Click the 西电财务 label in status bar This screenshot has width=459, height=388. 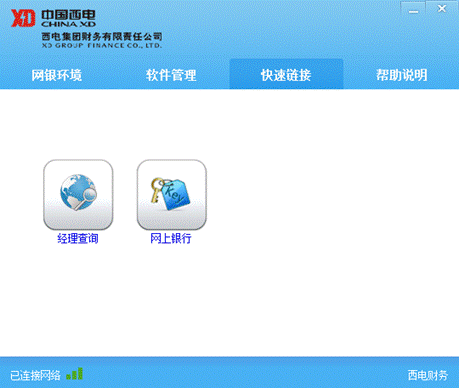pyautogui.click(x=428, y=375)
